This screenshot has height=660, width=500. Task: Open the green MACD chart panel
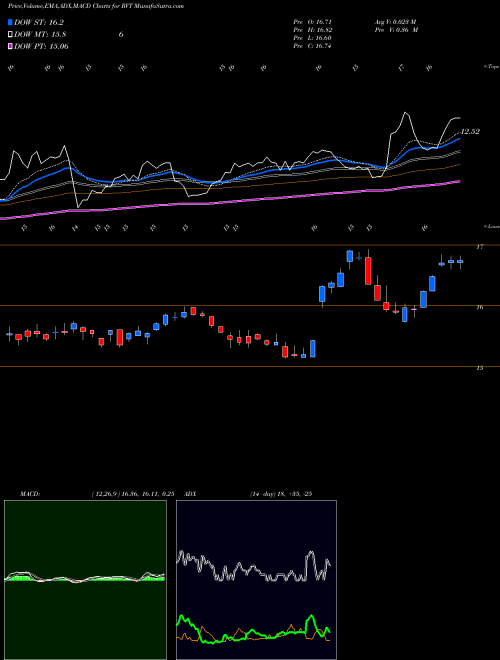[85, 580]
